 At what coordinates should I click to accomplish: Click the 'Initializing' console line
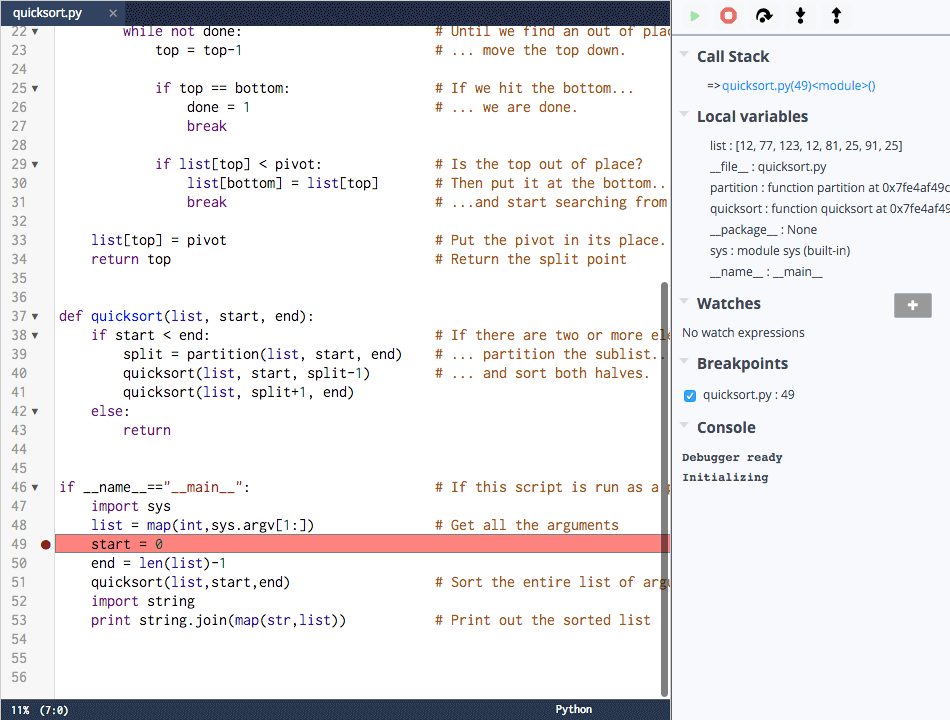pos(725,477)
